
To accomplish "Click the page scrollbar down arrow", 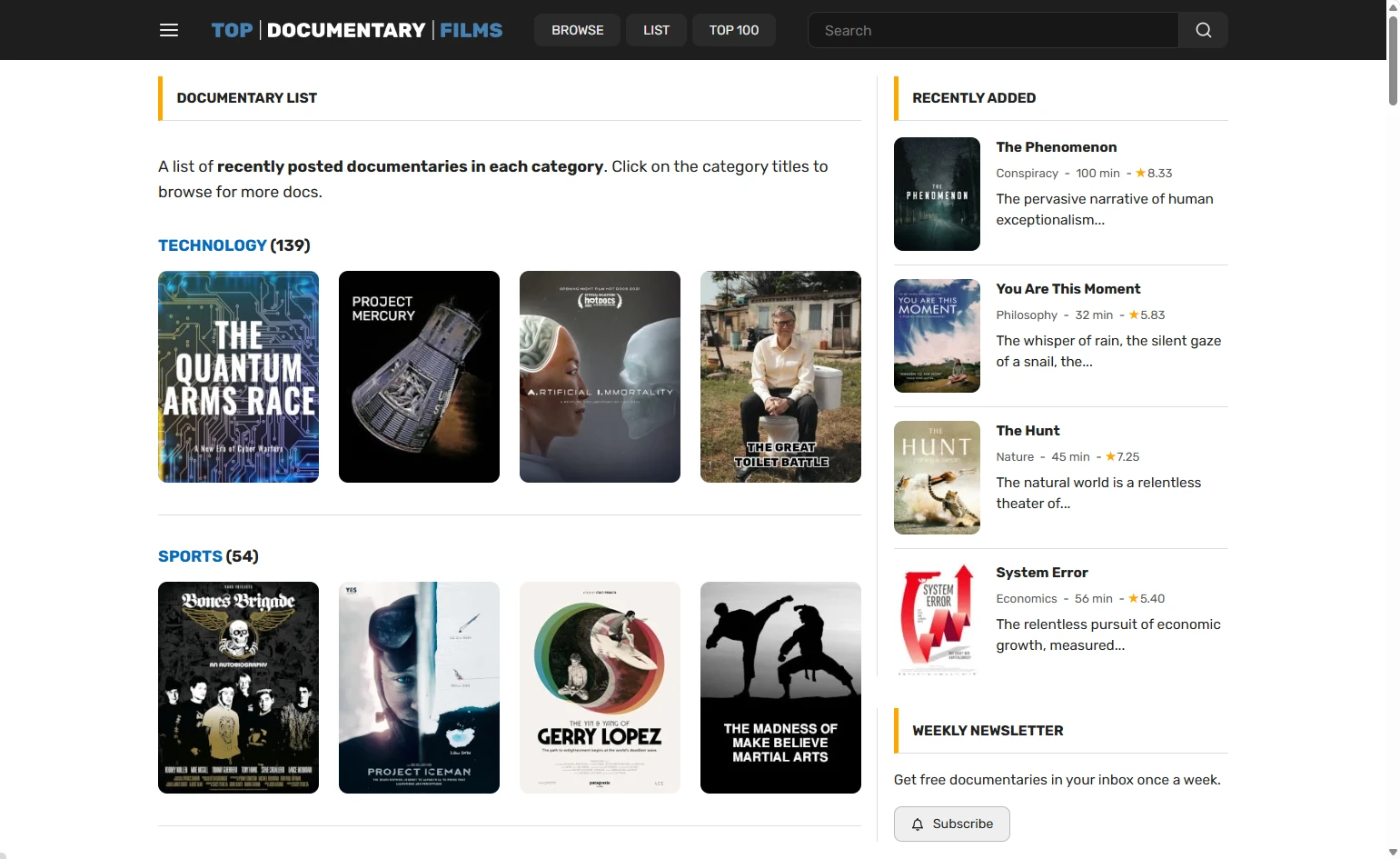I will (x=1393, y=852).
